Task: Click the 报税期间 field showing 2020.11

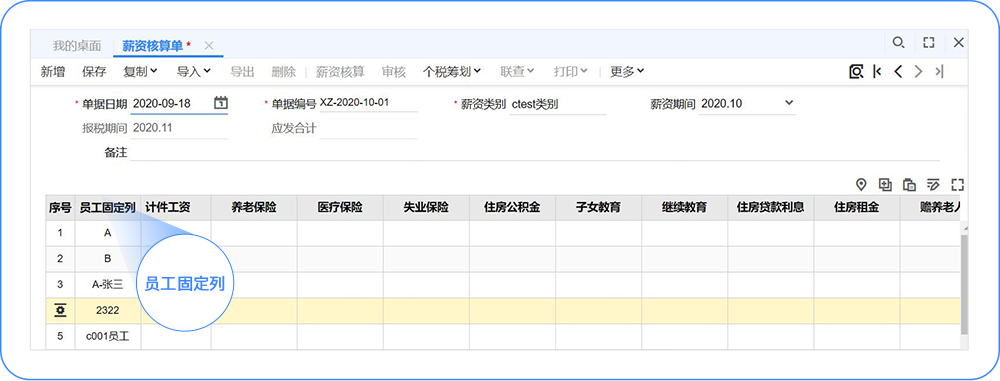Action: (179, 128)
